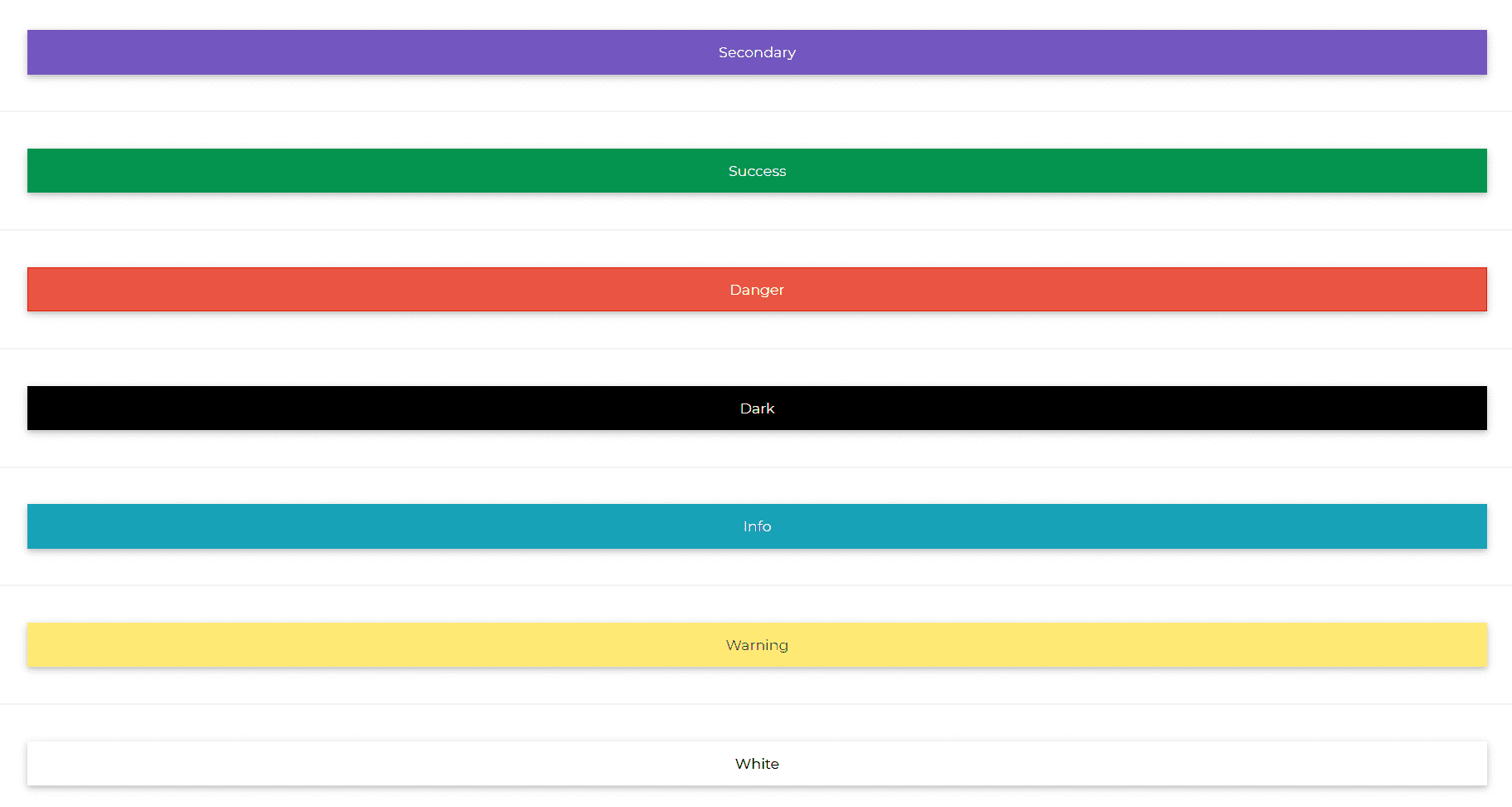Select the black Dark banner
Viewport: 1512px width, 807px height.
click(x=756, y=408)
